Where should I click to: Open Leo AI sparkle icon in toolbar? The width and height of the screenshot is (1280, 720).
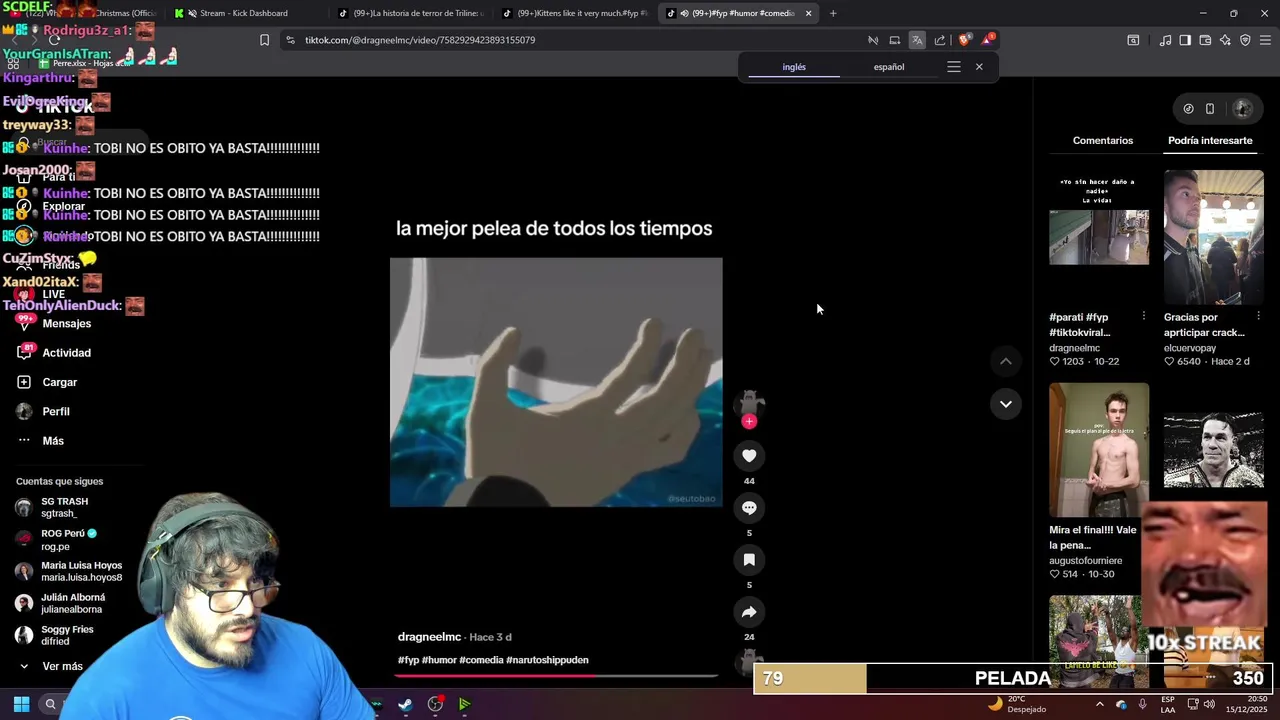1225,40
